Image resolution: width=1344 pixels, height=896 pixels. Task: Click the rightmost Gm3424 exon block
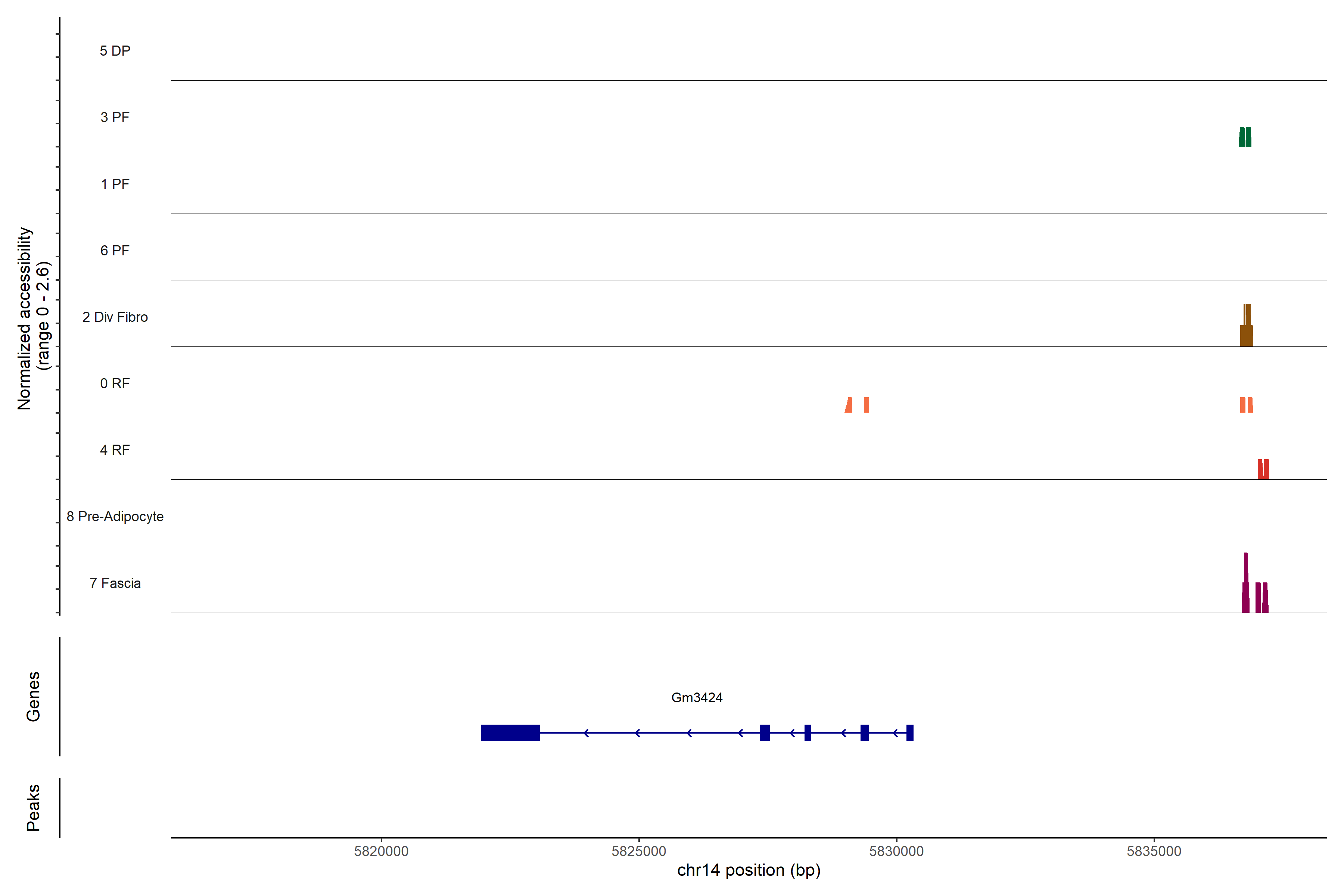[910, 732]
